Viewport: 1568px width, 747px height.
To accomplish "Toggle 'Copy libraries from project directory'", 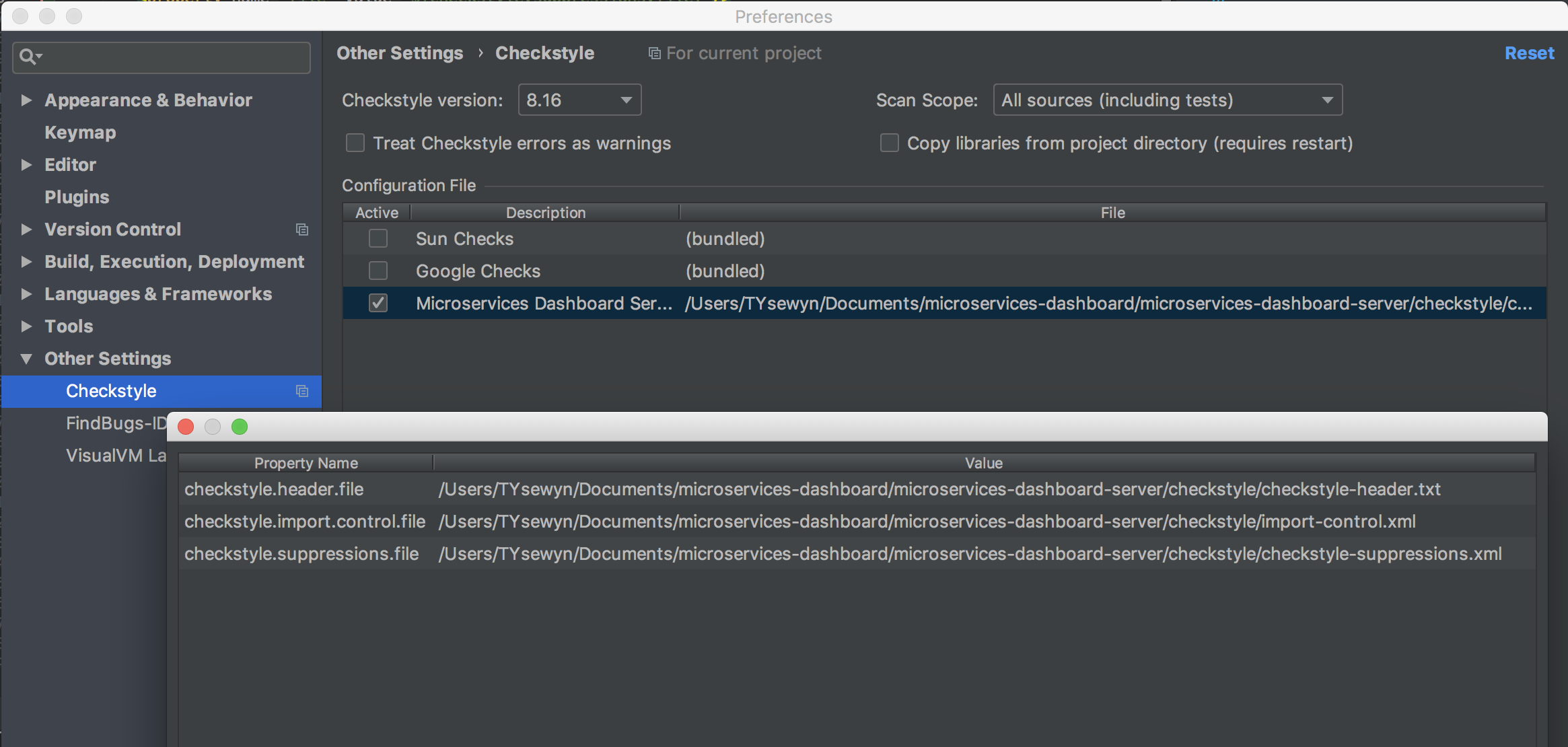I will tap(890, 143).
